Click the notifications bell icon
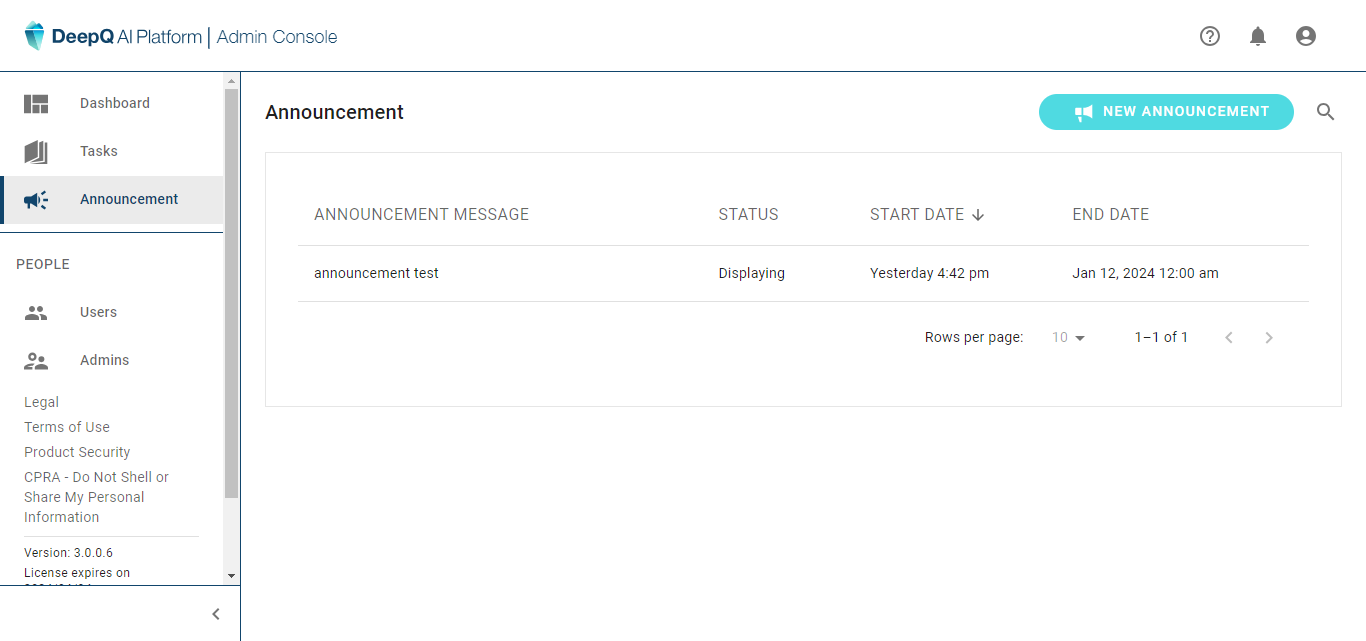This screenshot has height=641, width=1366. 1258,36
